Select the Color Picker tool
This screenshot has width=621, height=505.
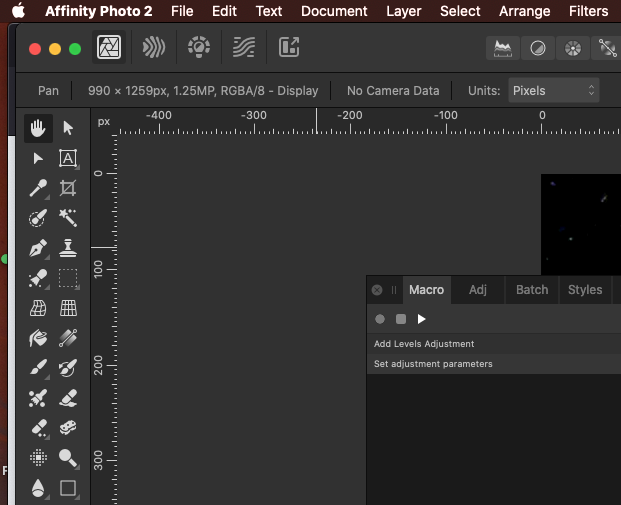38,189
